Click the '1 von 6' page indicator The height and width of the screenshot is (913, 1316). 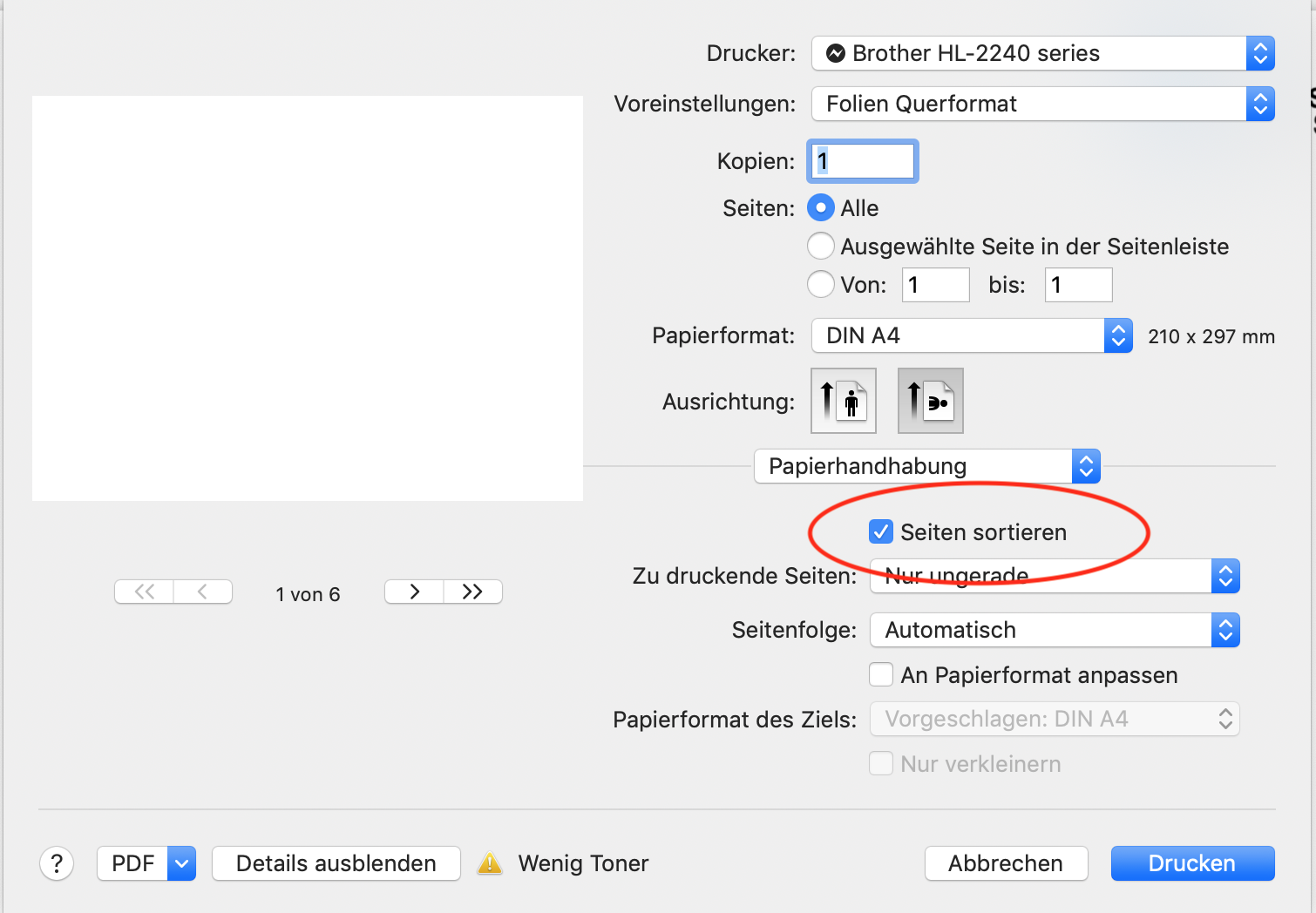pos(308,594)
